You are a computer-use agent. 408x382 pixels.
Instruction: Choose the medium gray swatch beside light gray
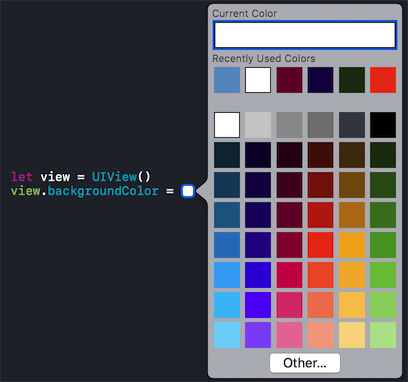[x=289, y=125]
